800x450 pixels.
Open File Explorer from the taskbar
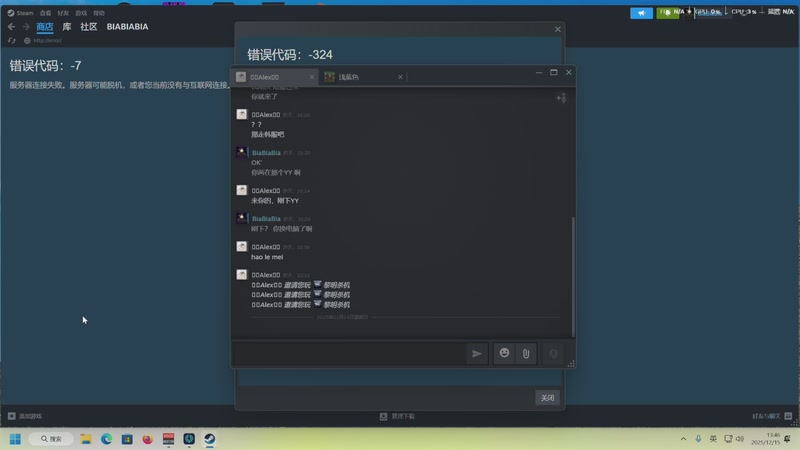[x=86, y=439]
